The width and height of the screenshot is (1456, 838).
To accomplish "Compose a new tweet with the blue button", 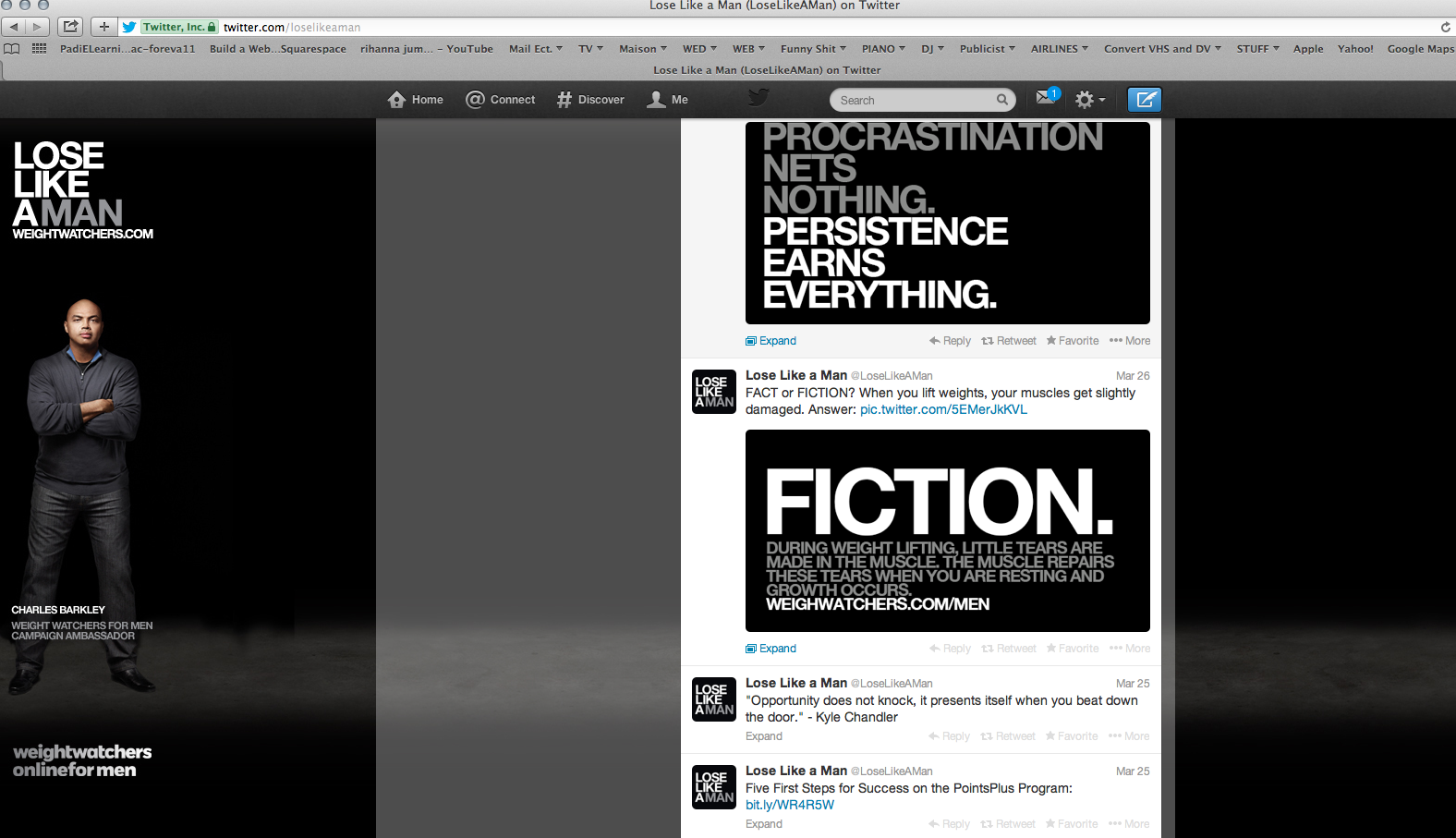I will [x=1145, y=99].
